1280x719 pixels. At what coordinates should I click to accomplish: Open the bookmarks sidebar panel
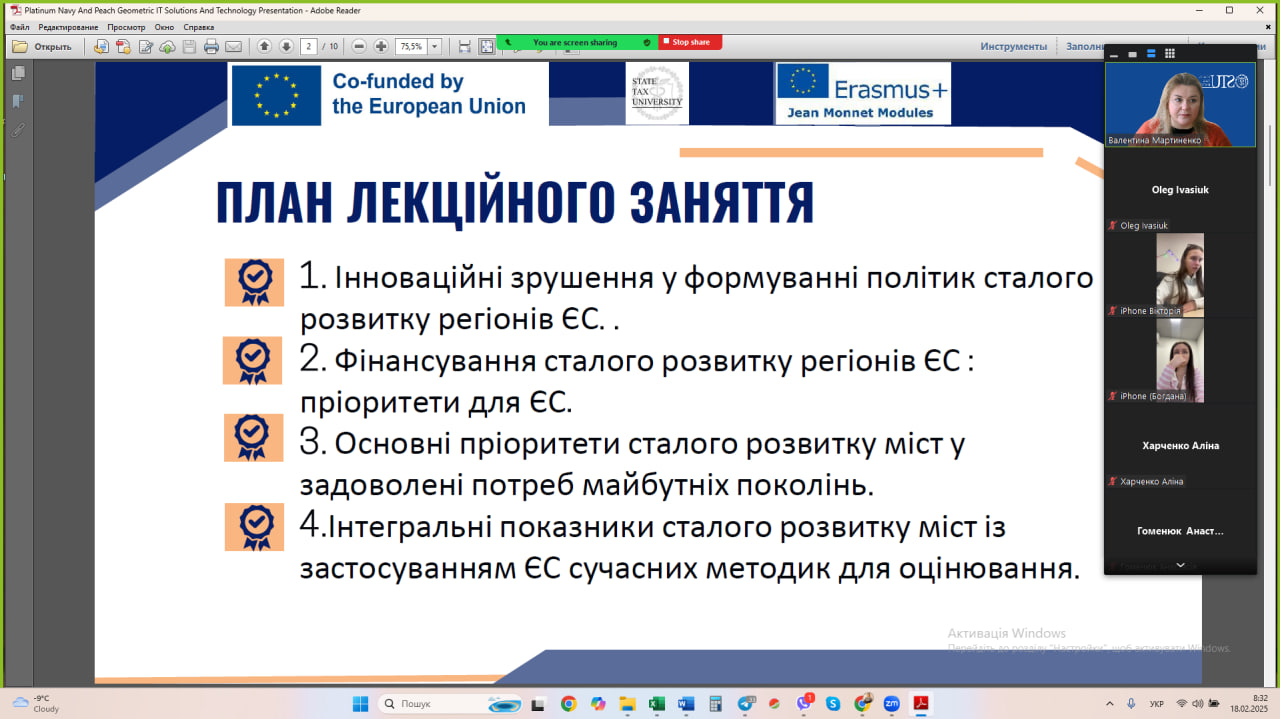(x=17, y=101)
